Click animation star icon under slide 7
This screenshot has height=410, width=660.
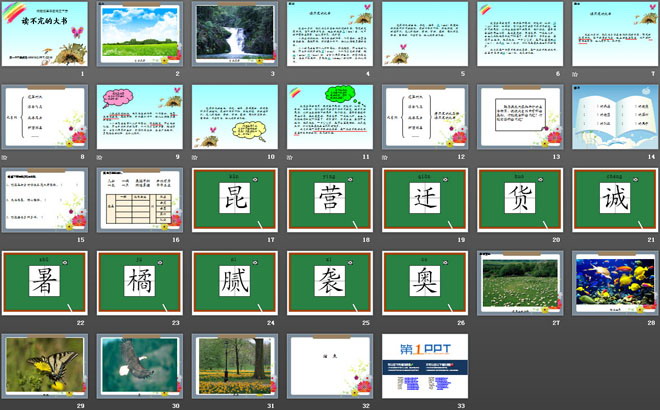click(575, 74)
